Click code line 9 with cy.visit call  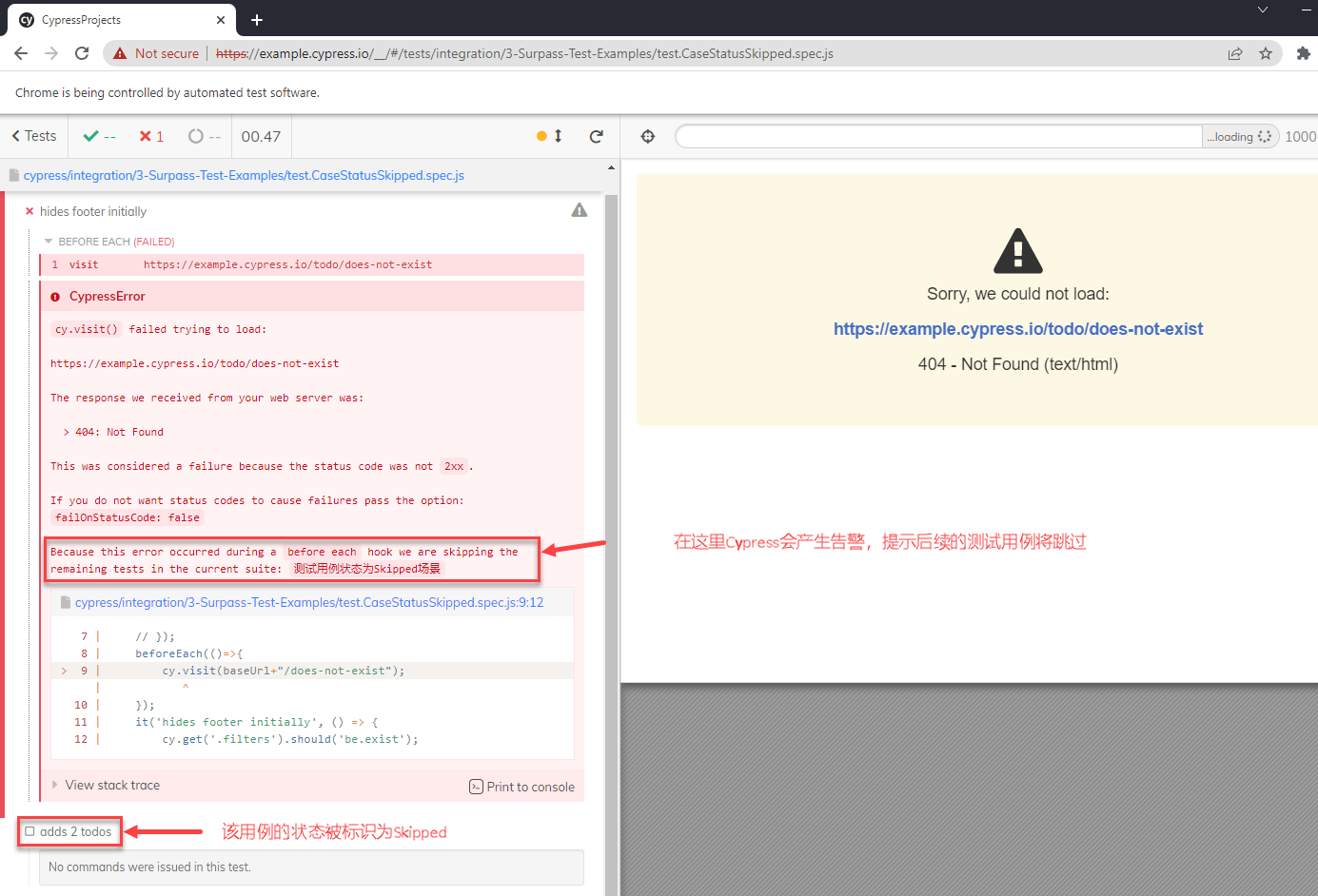[x=312, y=671]
